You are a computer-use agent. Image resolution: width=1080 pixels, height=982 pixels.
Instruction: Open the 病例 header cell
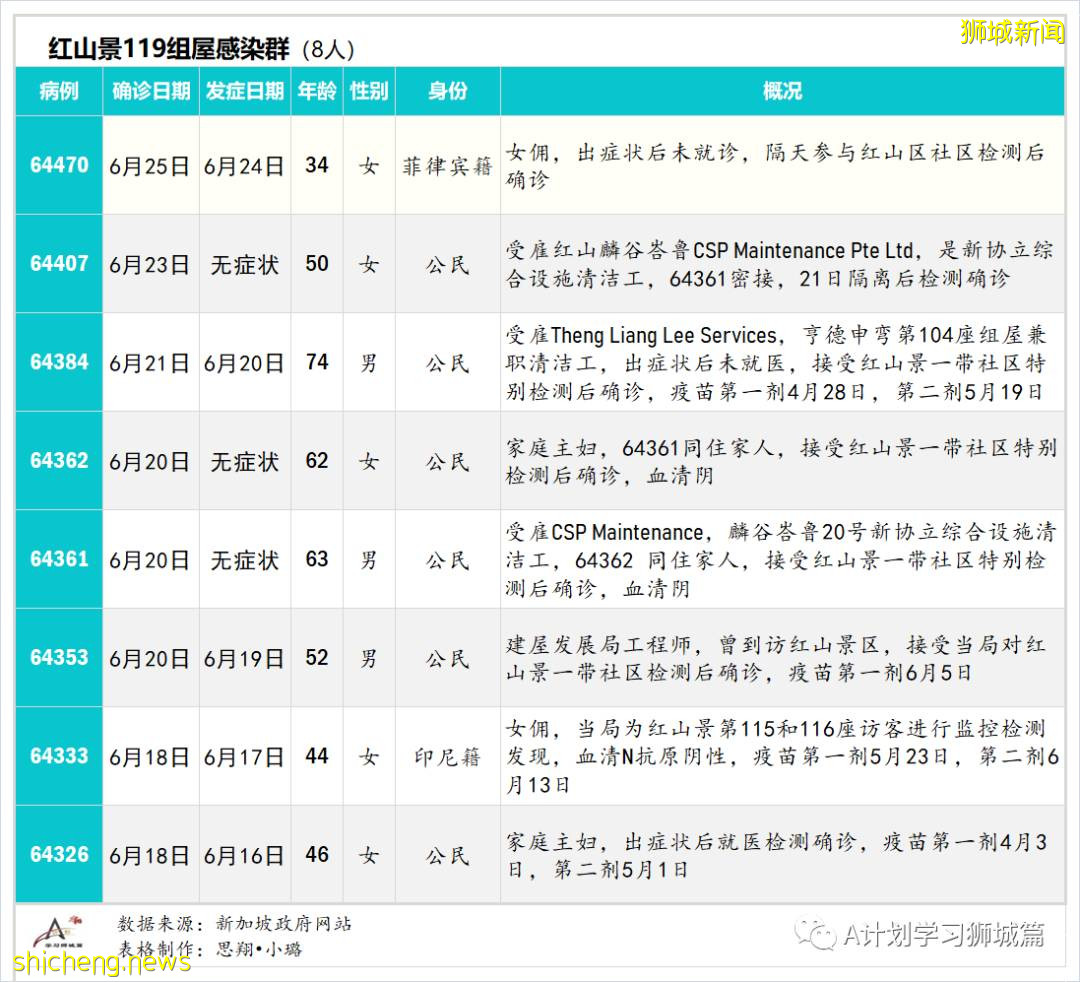click(x=58, y=91)
